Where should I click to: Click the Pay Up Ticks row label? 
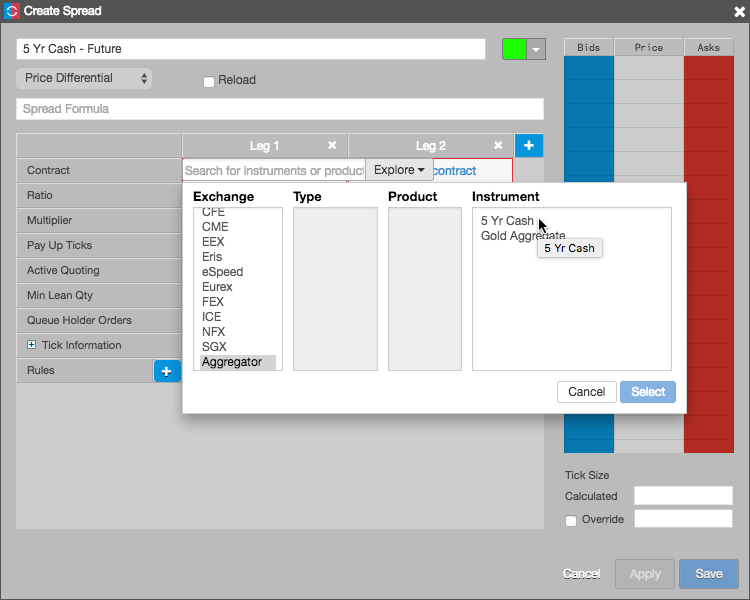[59, 245]
